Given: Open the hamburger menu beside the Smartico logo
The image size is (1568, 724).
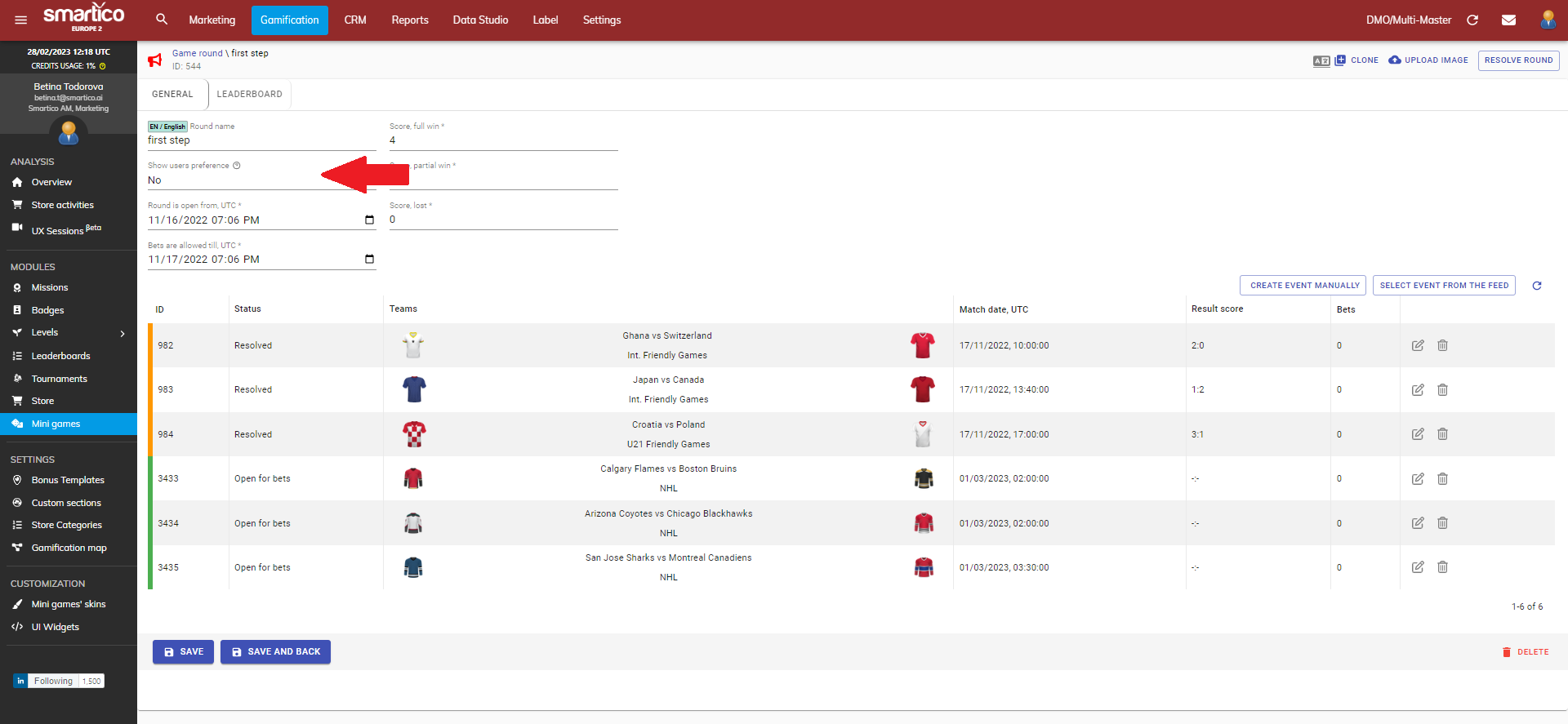Looking at the screenshot, I should (21, 20).
